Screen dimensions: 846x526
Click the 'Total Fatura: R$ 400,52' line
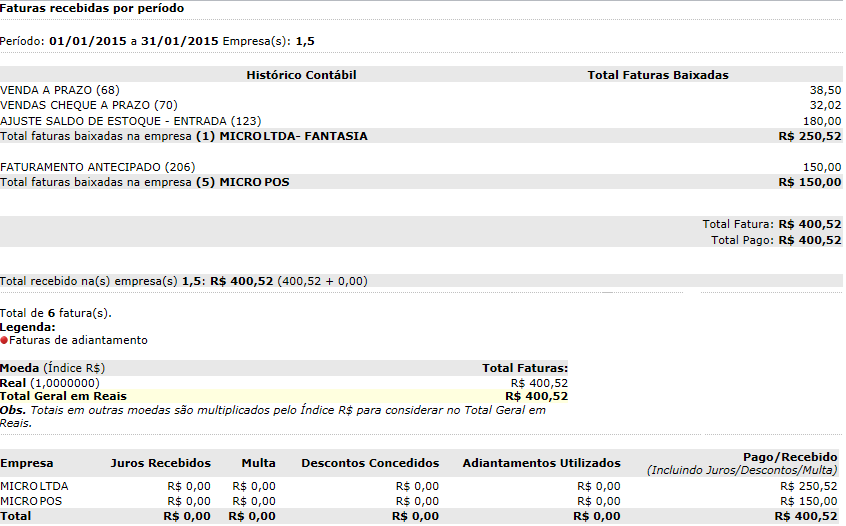coord(772,224)
